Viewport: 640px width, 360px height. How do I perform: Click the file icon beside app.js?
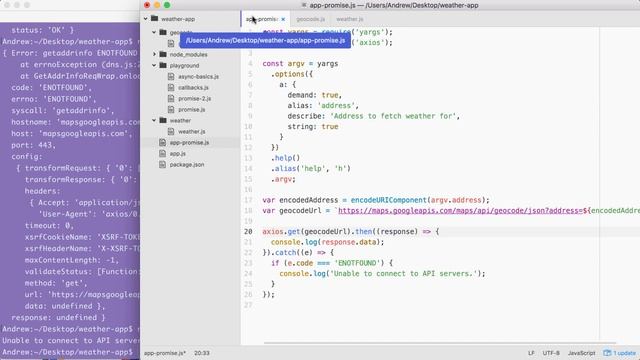(162, 153)
